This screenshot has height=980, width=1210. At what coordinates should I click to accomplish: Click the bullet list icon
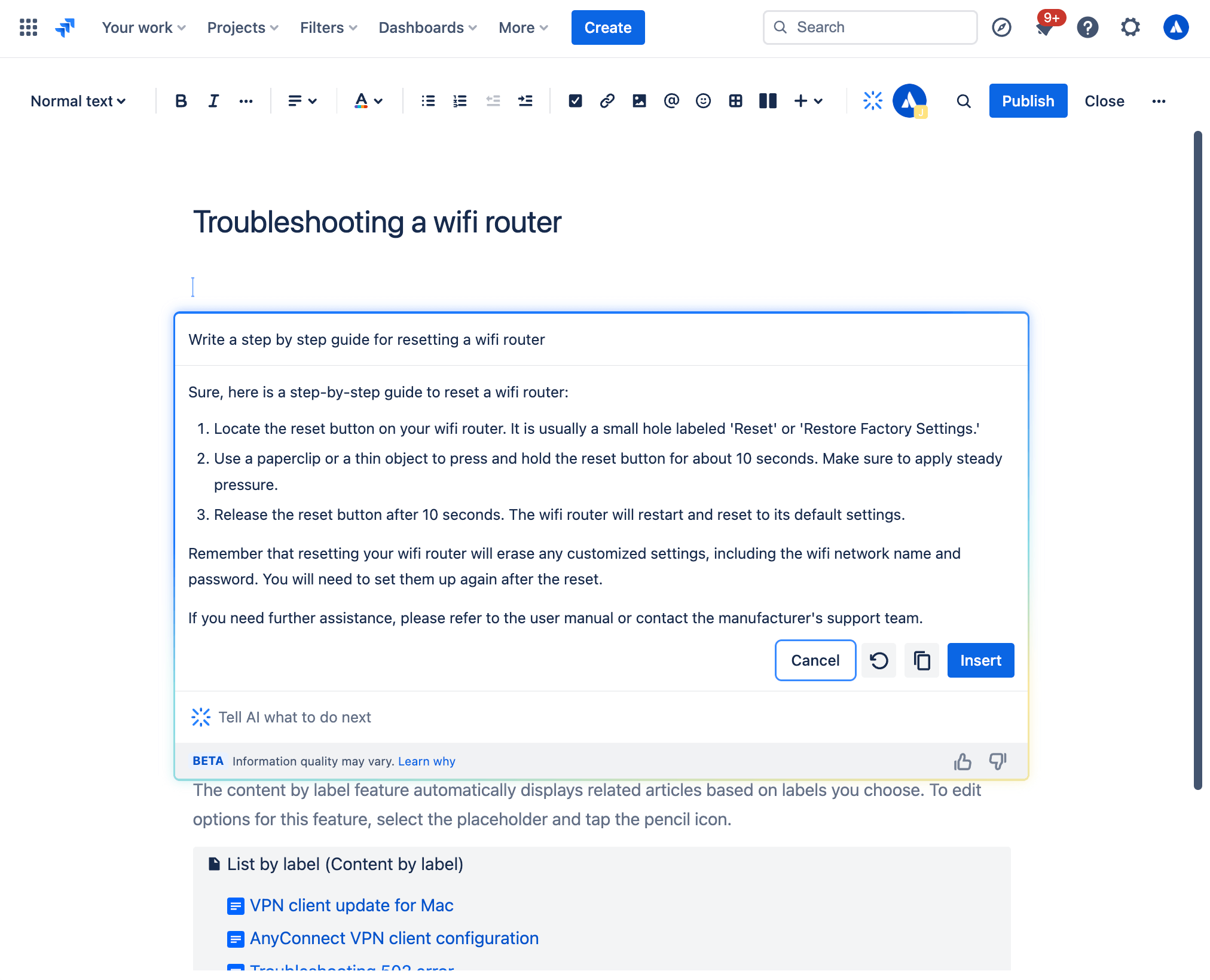tap(427, 100)
